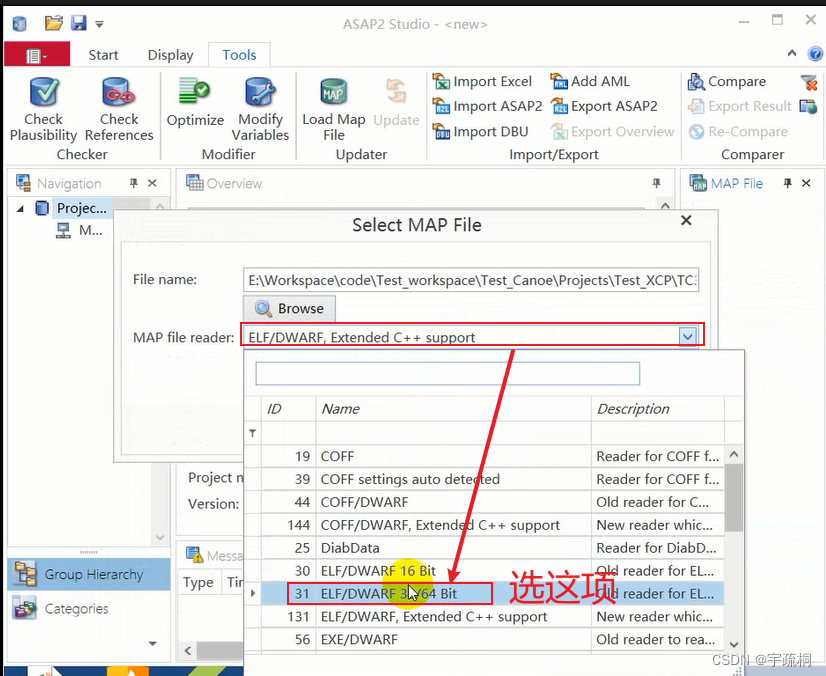Open the red application file menu
The width and height of the screenshot is (826, 676).
pyautogui.click(x=36, y=54)
